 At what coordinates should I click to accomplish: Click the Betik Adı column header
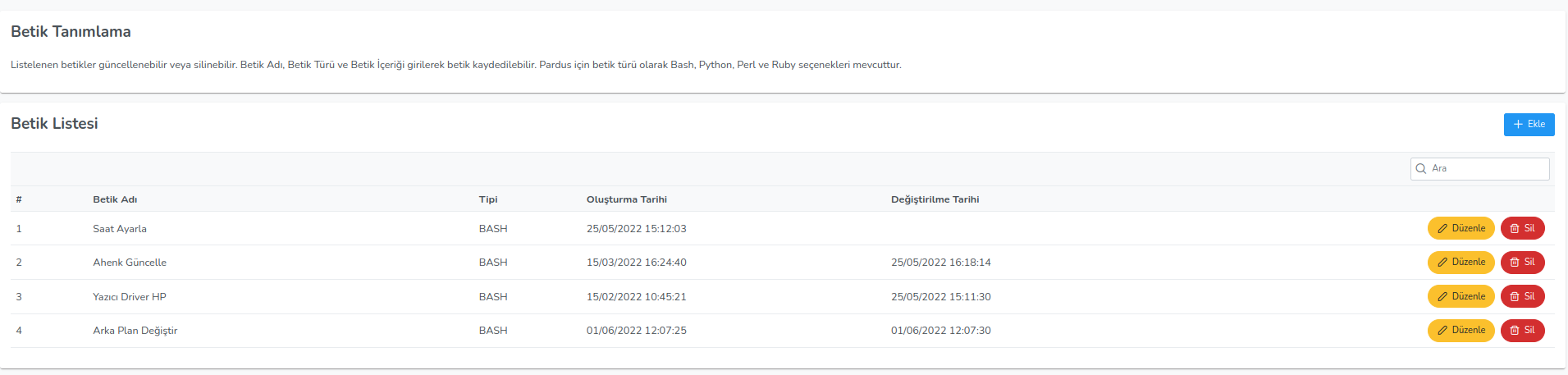coord(115,199)
